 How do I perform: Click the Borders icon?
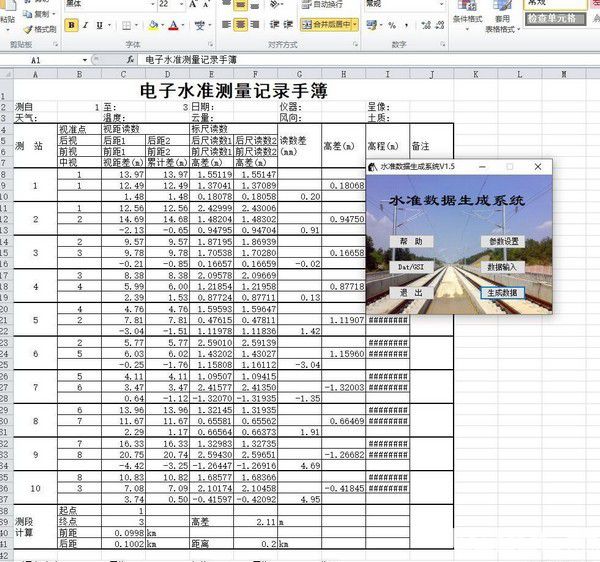pos(126,25)
